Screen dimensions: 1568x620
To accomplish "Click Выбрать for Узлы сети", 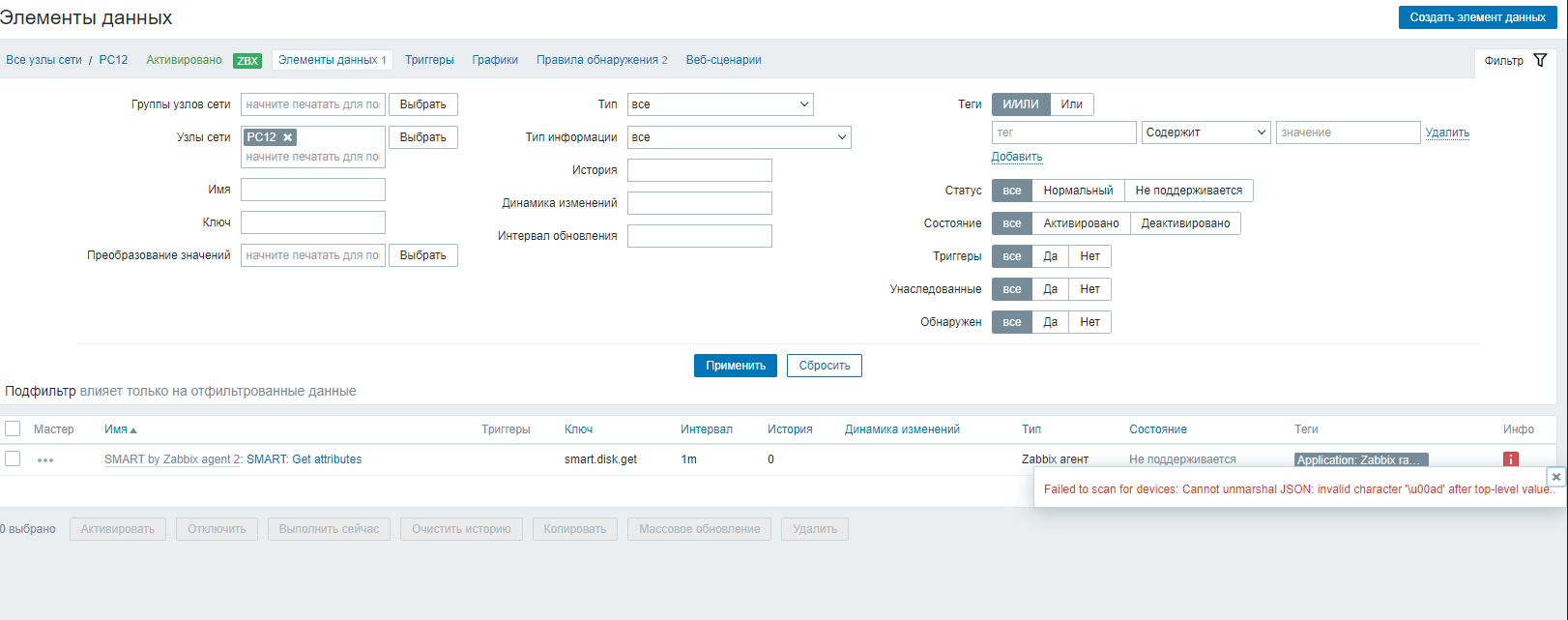I will (422, 137).
